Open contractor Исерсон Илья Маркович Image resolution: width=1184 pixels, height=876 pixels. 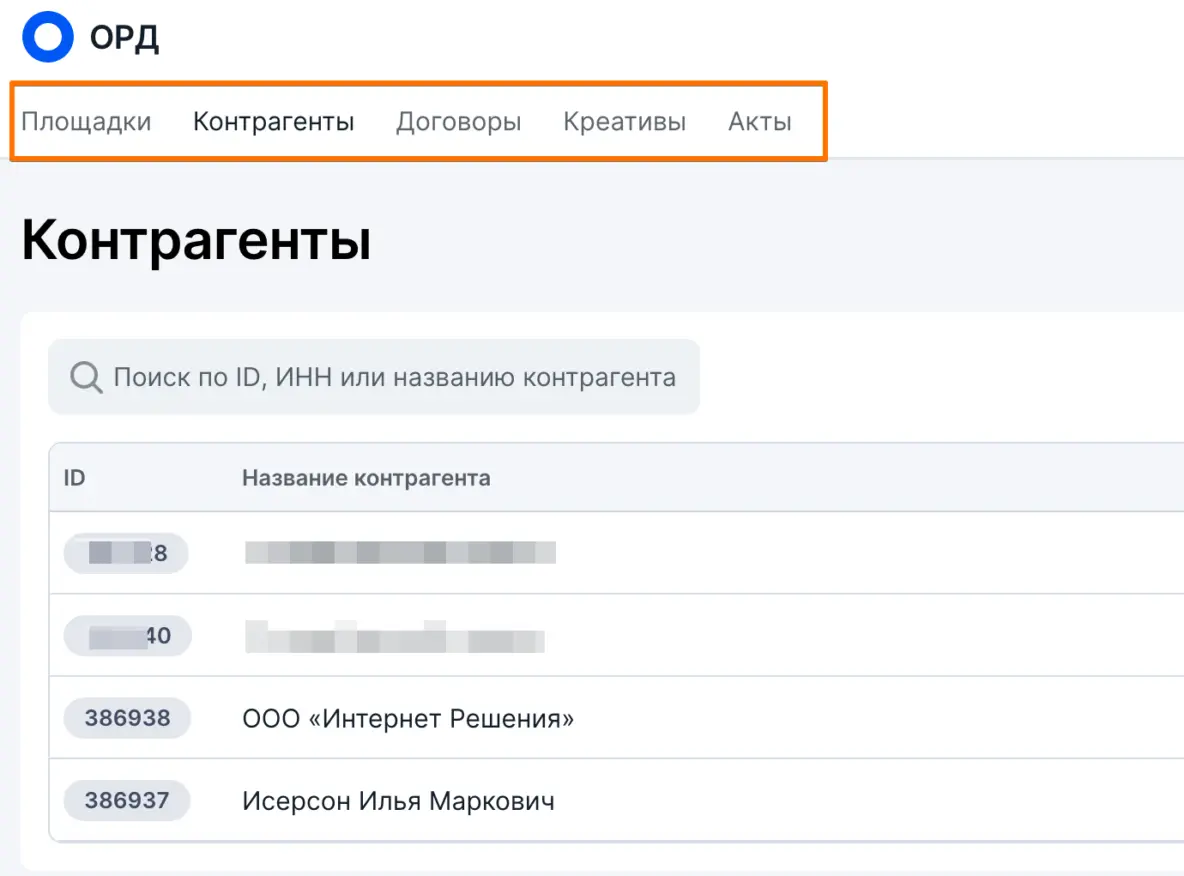coord(398,801)
